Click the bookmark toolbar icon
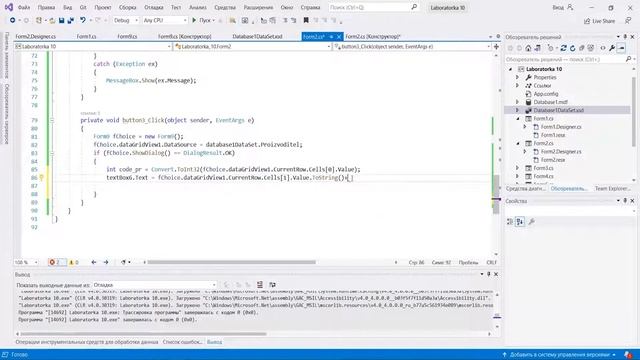 (x=306, y=20)
